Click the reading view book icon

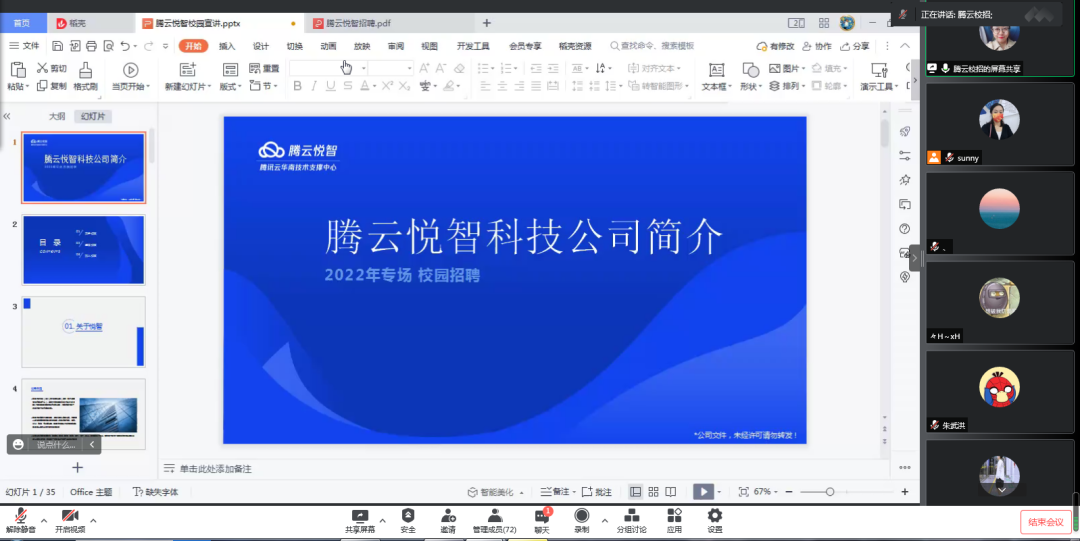pyautogui.click(x=670, y=491)
